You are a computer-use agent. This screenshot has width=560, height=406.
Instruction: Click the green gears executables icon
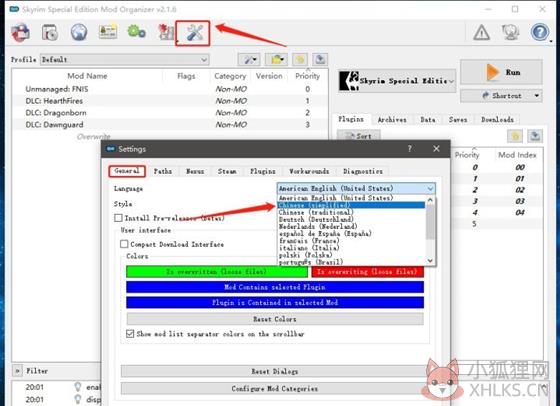136,32
